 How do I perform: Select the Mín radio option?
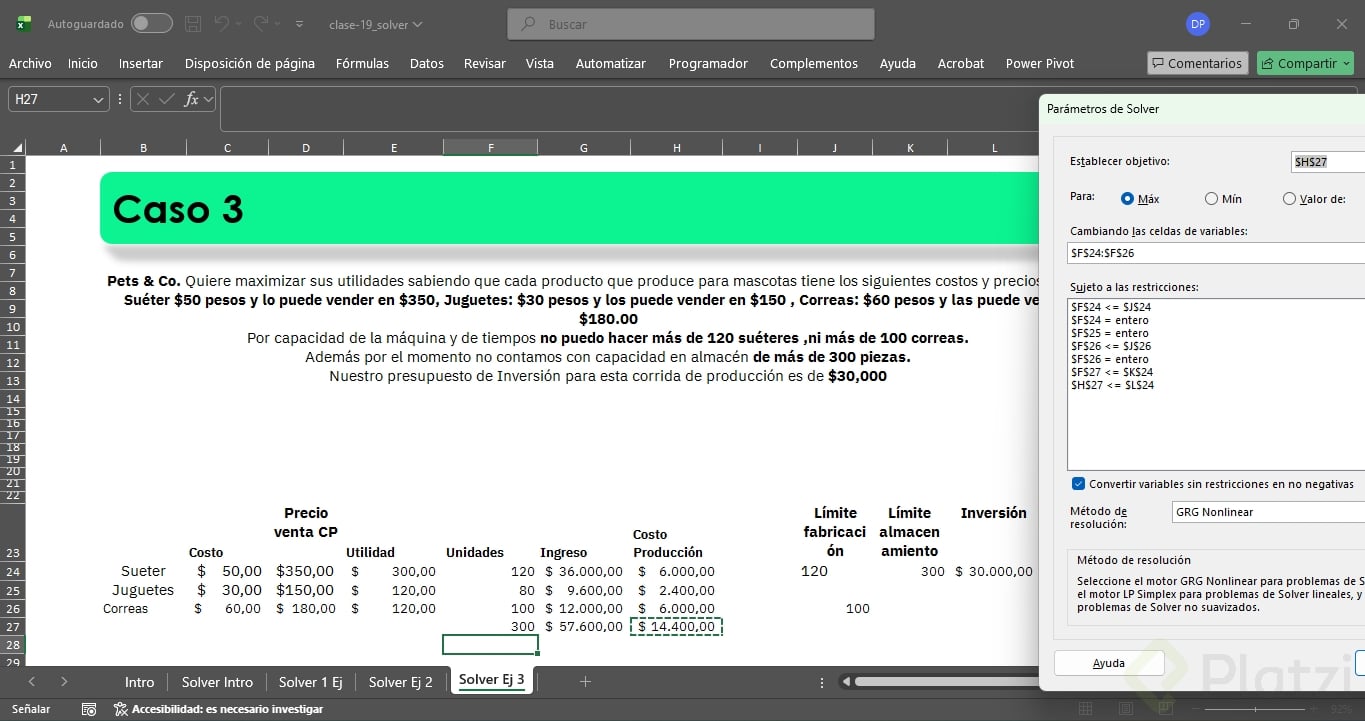click(x=1211, y=199)
